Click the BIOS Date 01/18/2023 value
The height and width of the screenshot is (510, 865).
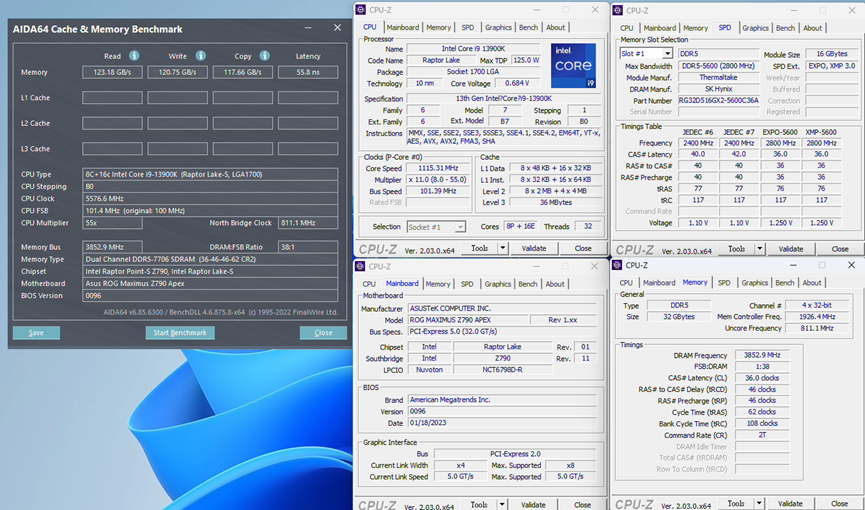click(502, 423)
